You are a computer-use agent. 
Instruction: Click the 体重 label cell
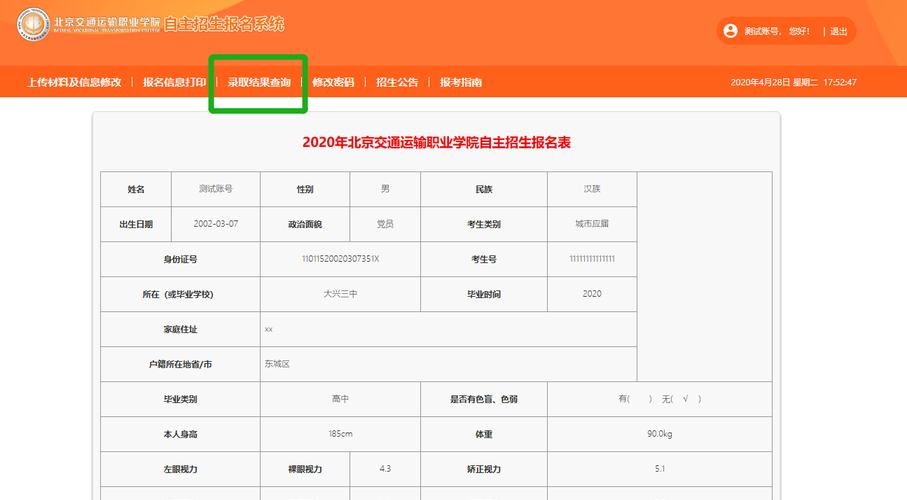tap(484, 434)
